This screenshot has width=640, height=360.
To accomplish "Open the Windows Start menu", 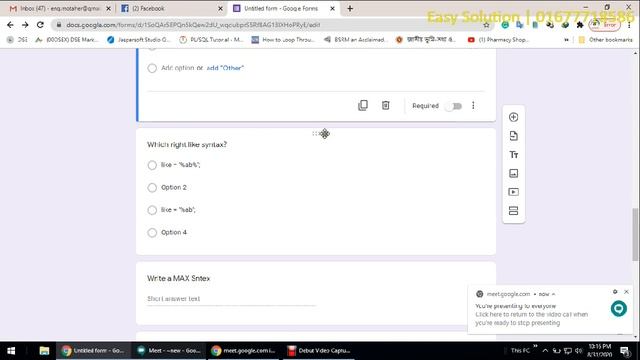I will 11,351.
